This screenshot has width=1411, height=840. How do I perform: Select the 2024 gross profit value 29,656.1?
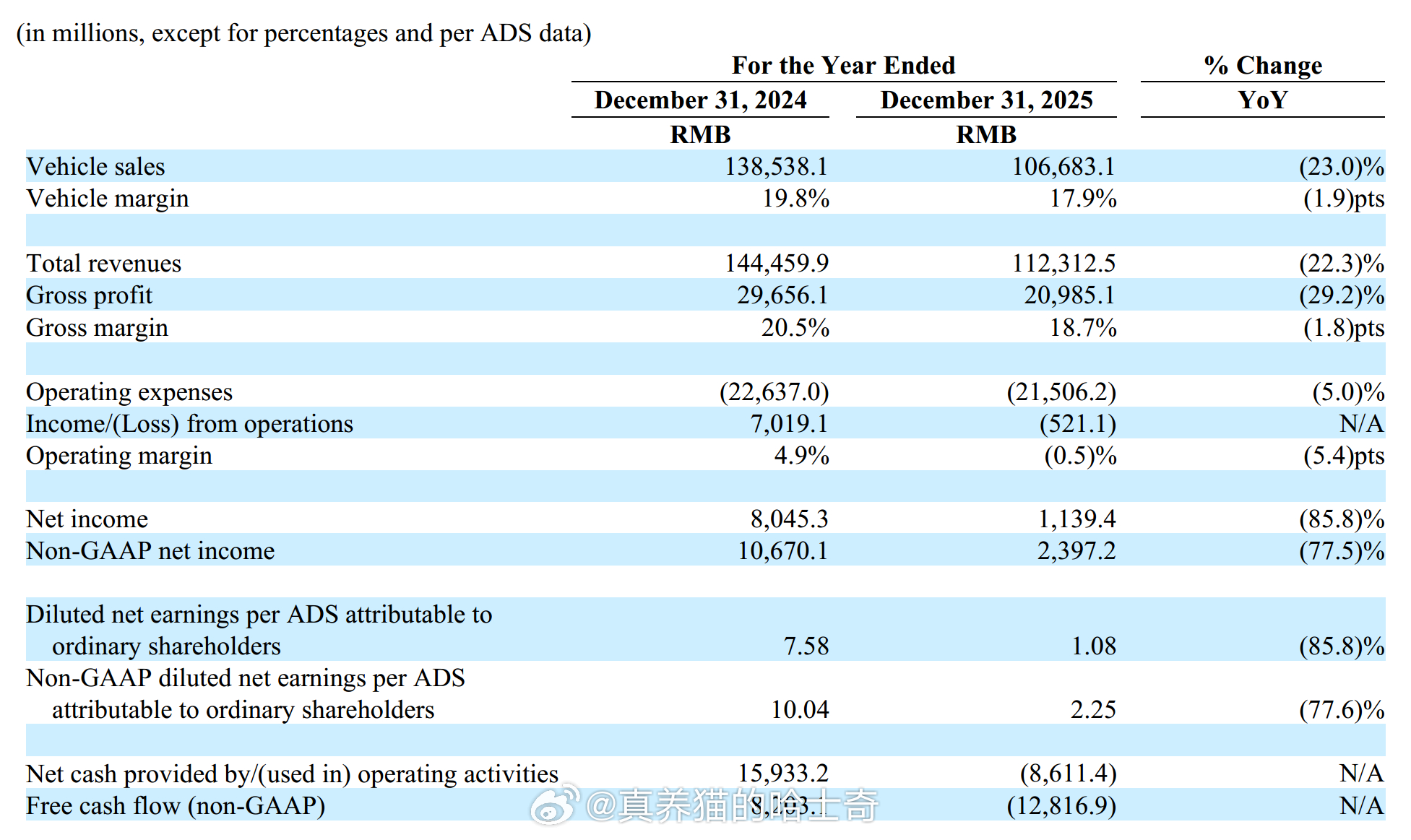[782, 295]
